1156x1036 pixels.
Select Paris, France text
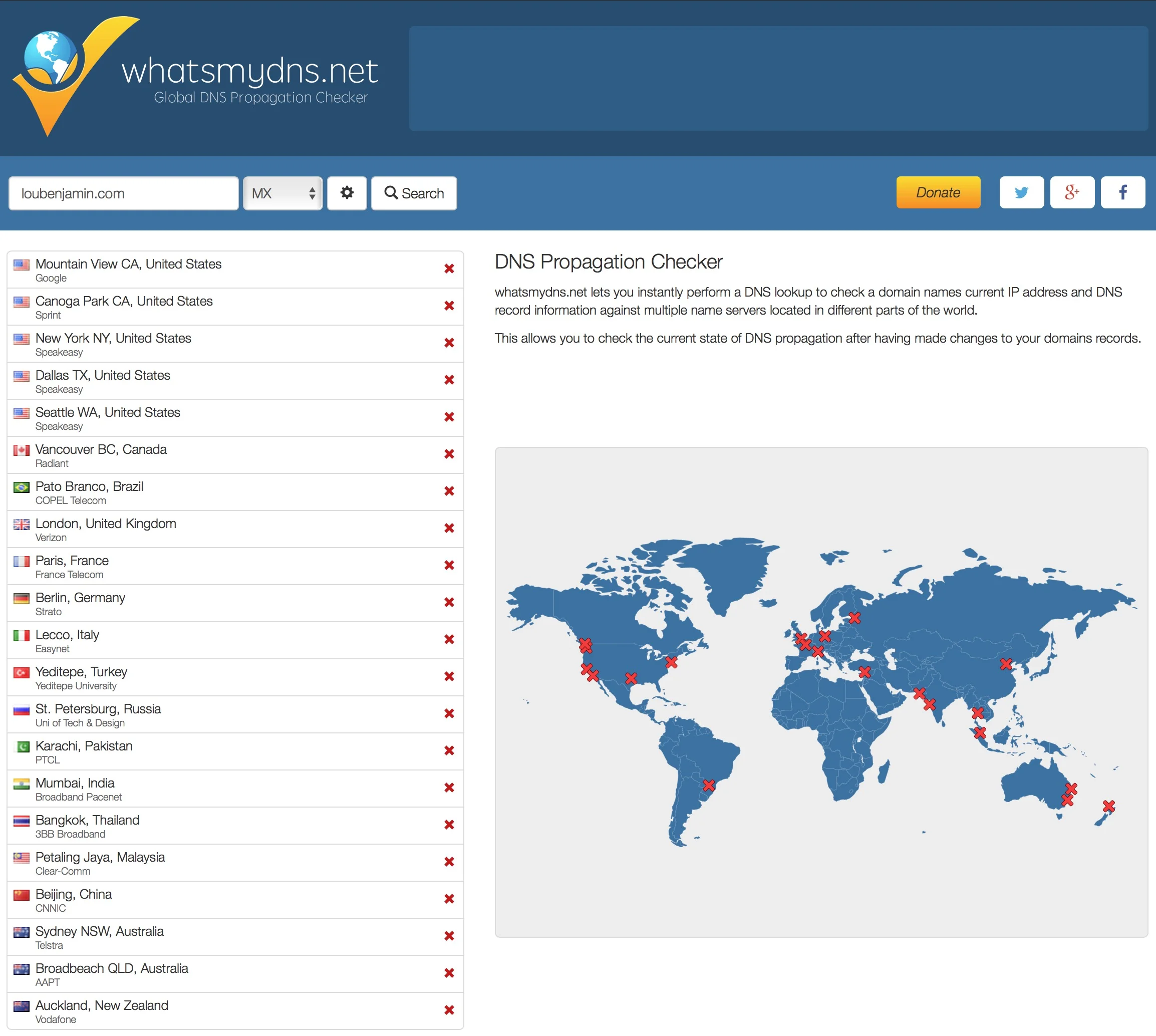coord(72,560)
